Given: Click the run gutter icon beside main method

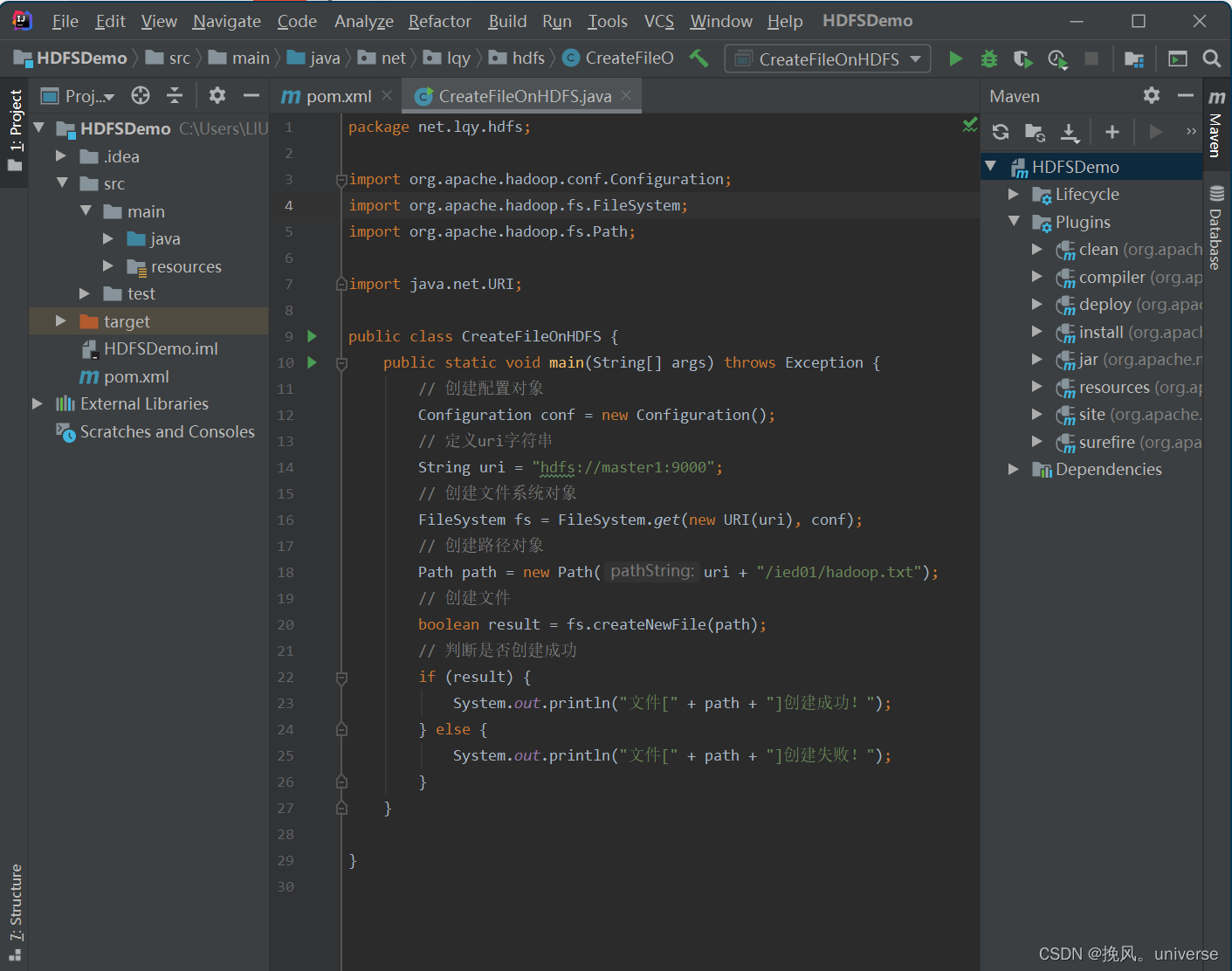Looking at the screenshot, I should coord(312,362).
